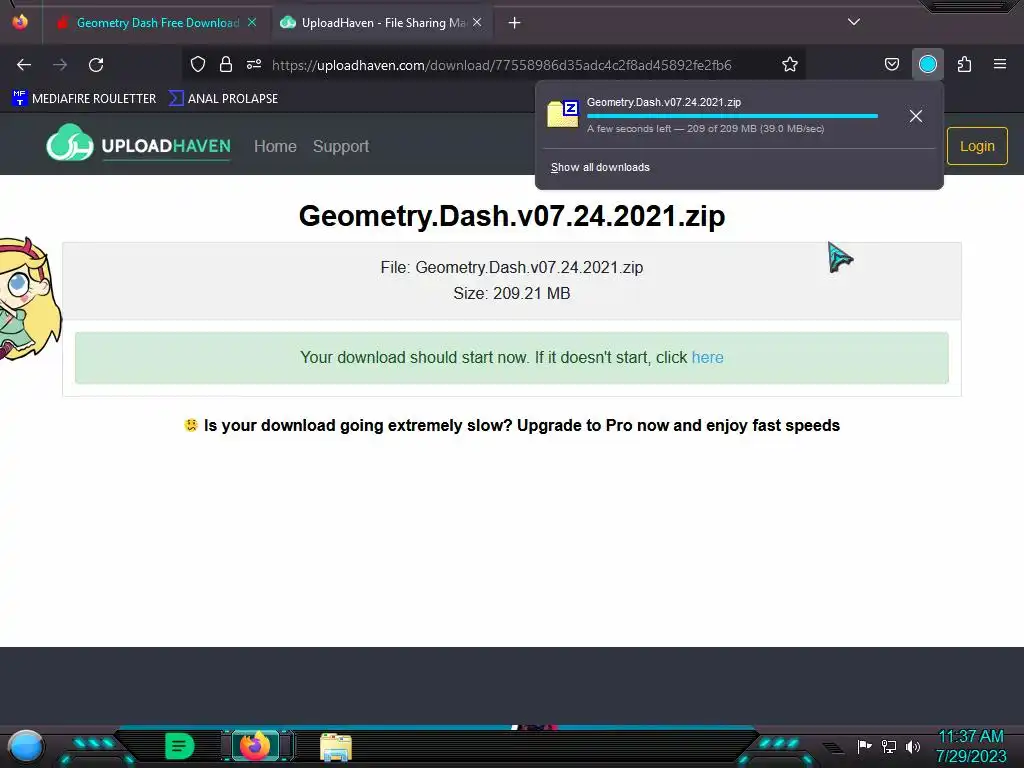Show all downloads

(x=600, y=167)
